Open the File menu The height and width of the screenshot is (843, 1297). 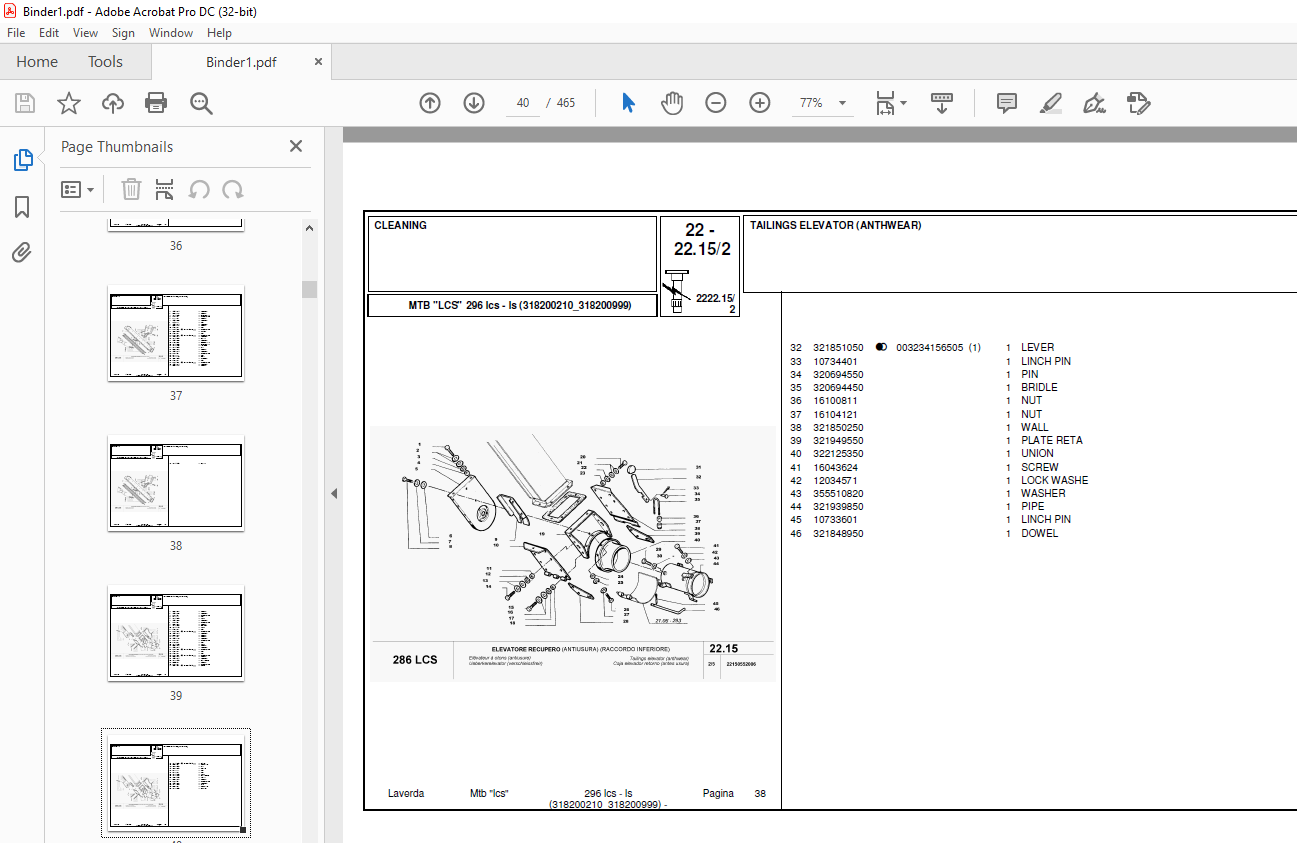tap(16, 33)
